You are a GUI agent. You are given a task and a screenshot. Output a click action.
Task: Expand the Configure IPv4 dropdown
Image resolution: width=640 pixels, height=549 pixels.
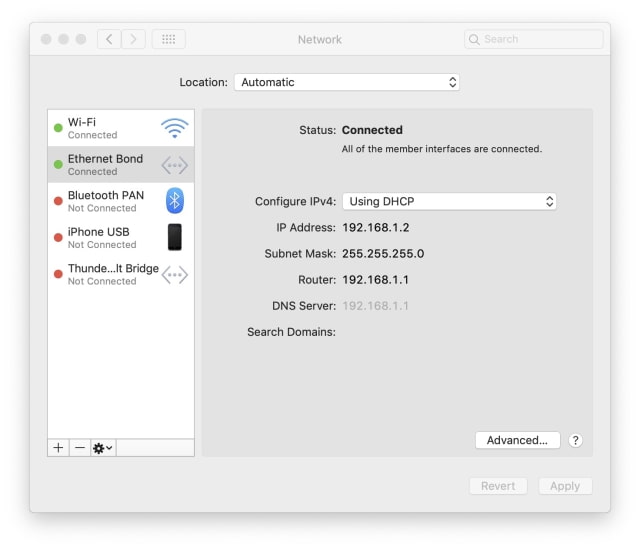point(449,201)
